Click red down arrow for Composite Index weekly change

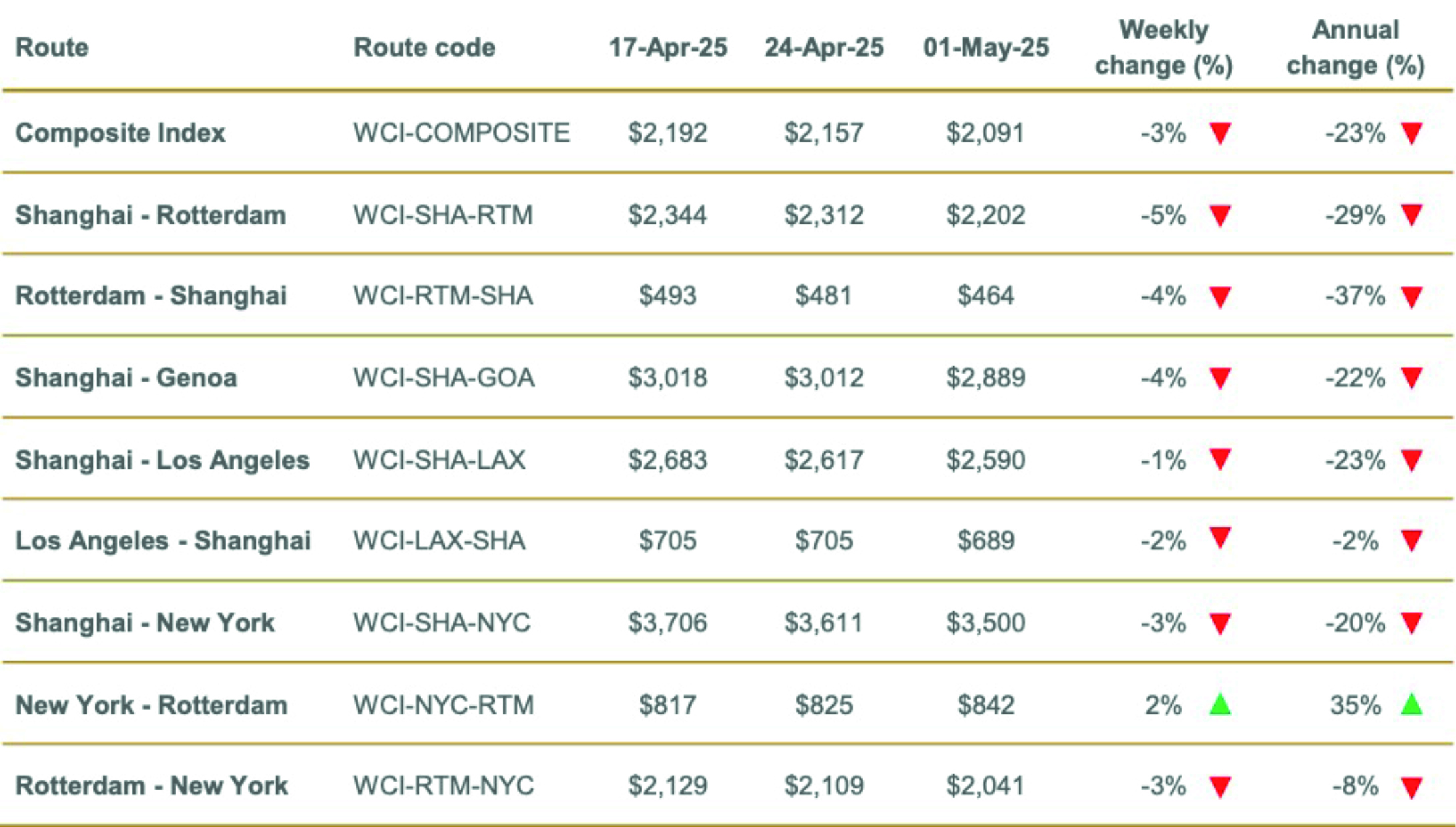(1220, 133)
